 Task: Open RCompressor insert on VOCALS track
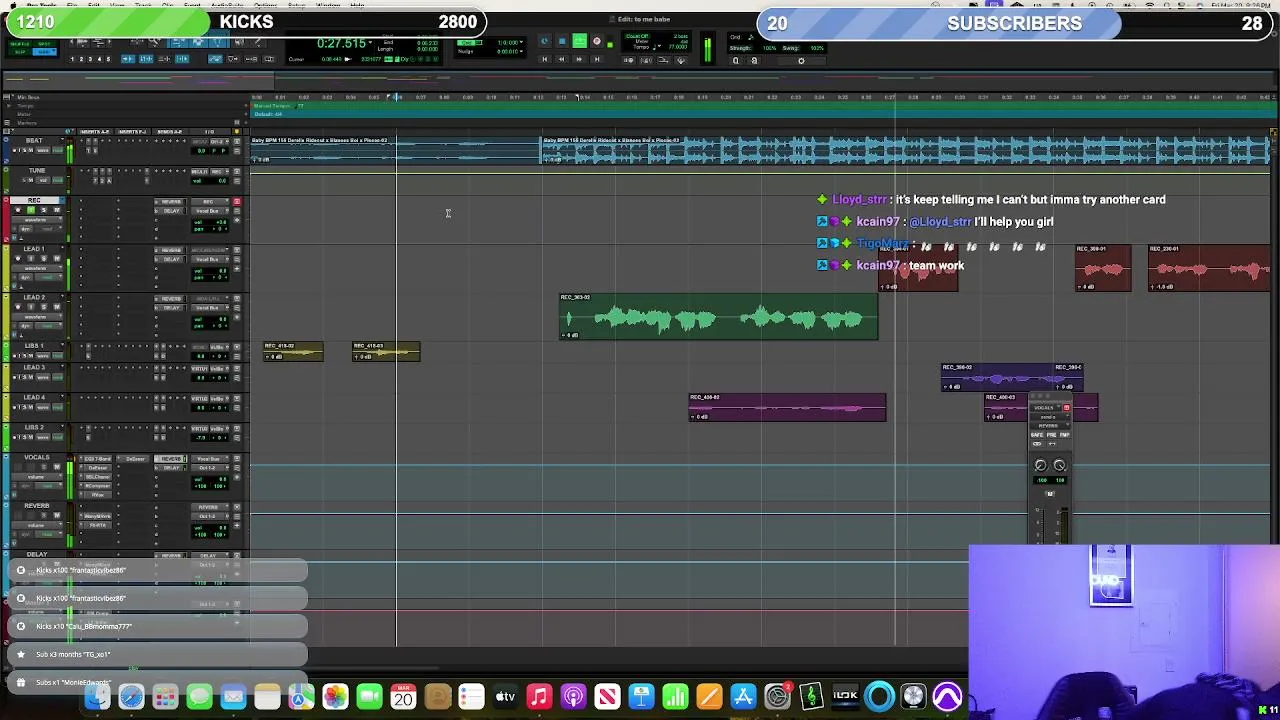(x=98, y=486)
